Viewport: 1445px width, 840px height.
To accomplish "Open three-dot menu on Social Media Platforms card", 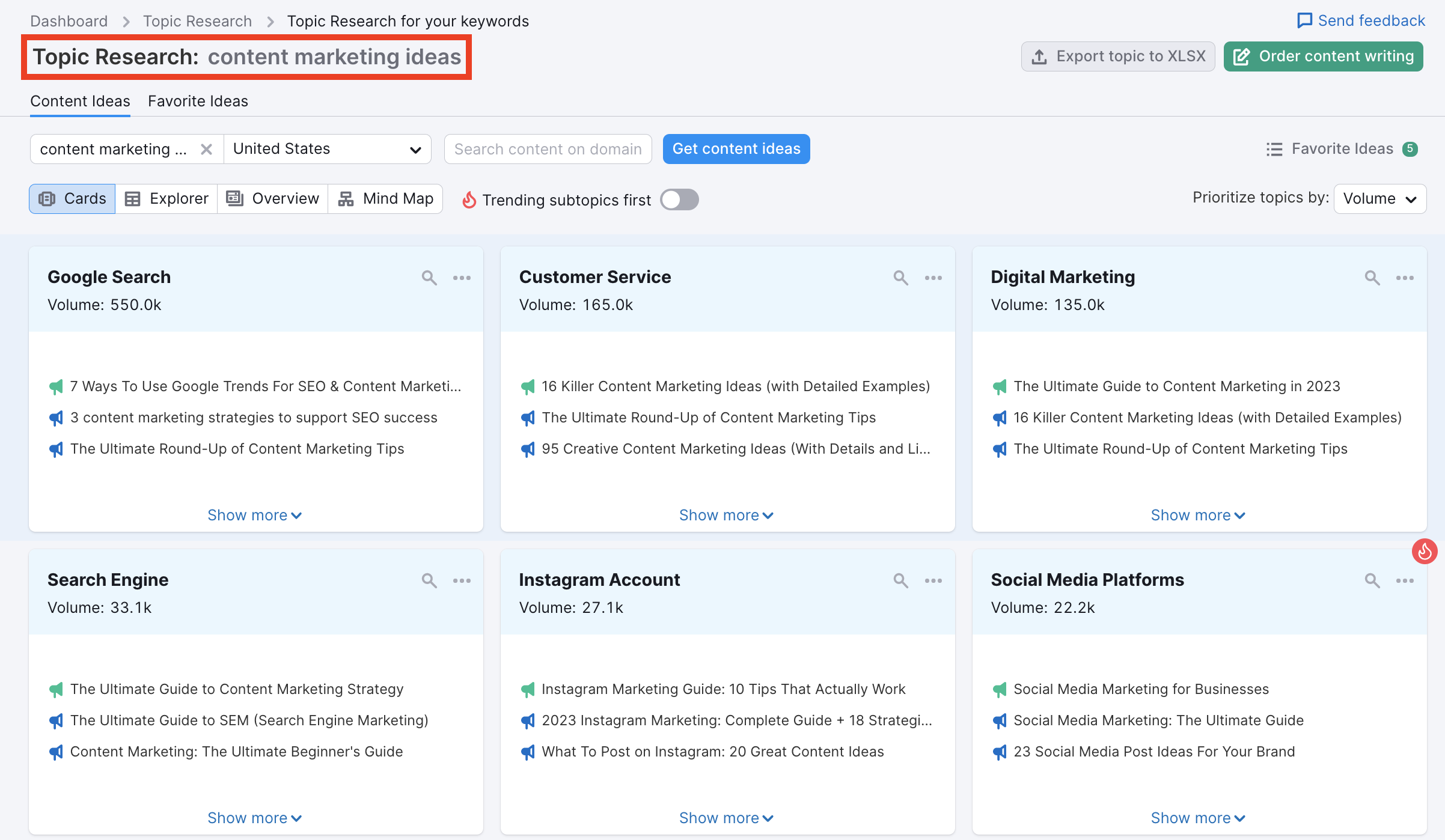I will 1405,580.
